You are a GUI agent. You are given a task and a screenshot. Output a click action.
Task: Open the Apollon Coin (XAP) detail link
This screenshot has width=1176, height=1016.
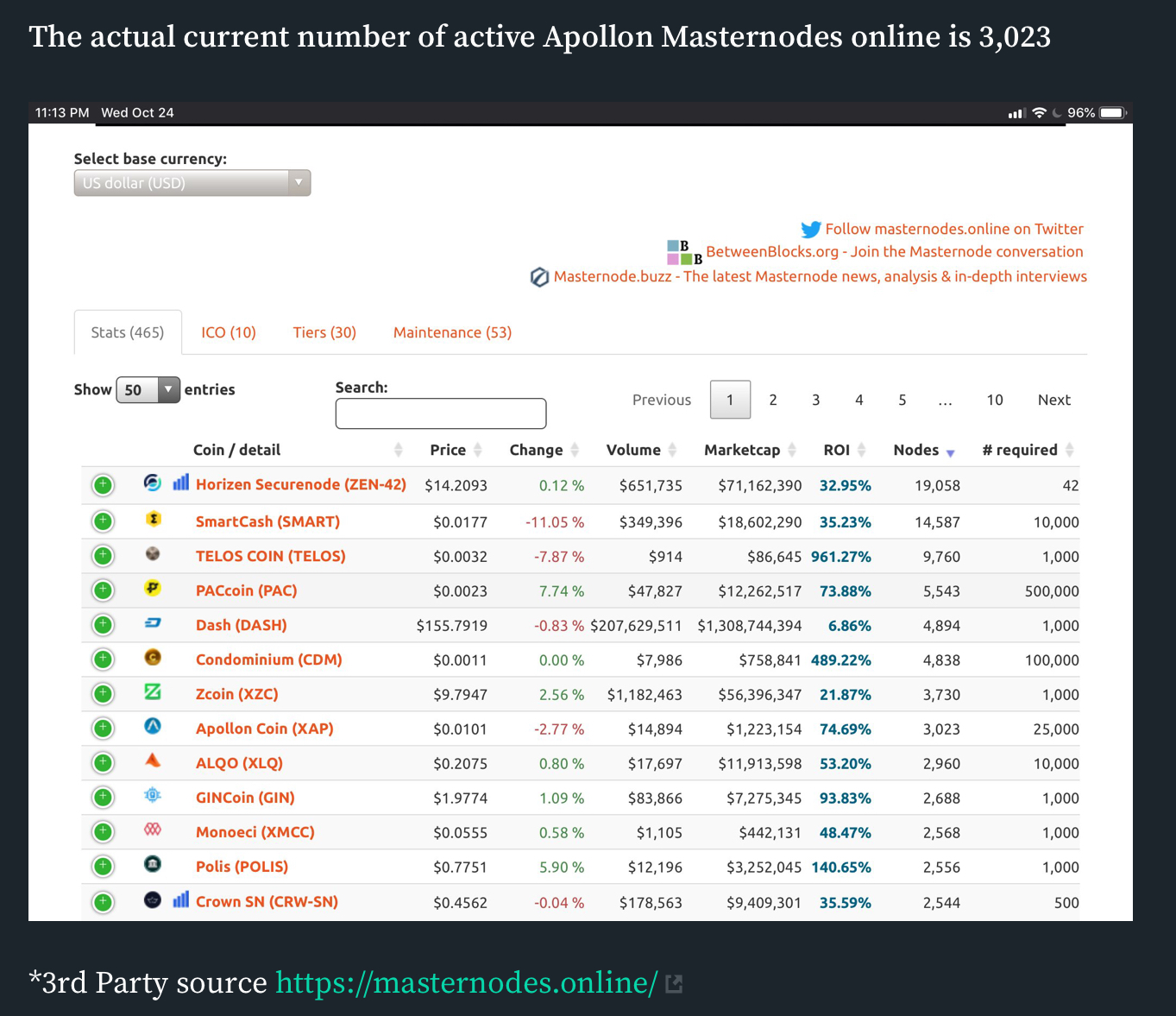point(265,729)
